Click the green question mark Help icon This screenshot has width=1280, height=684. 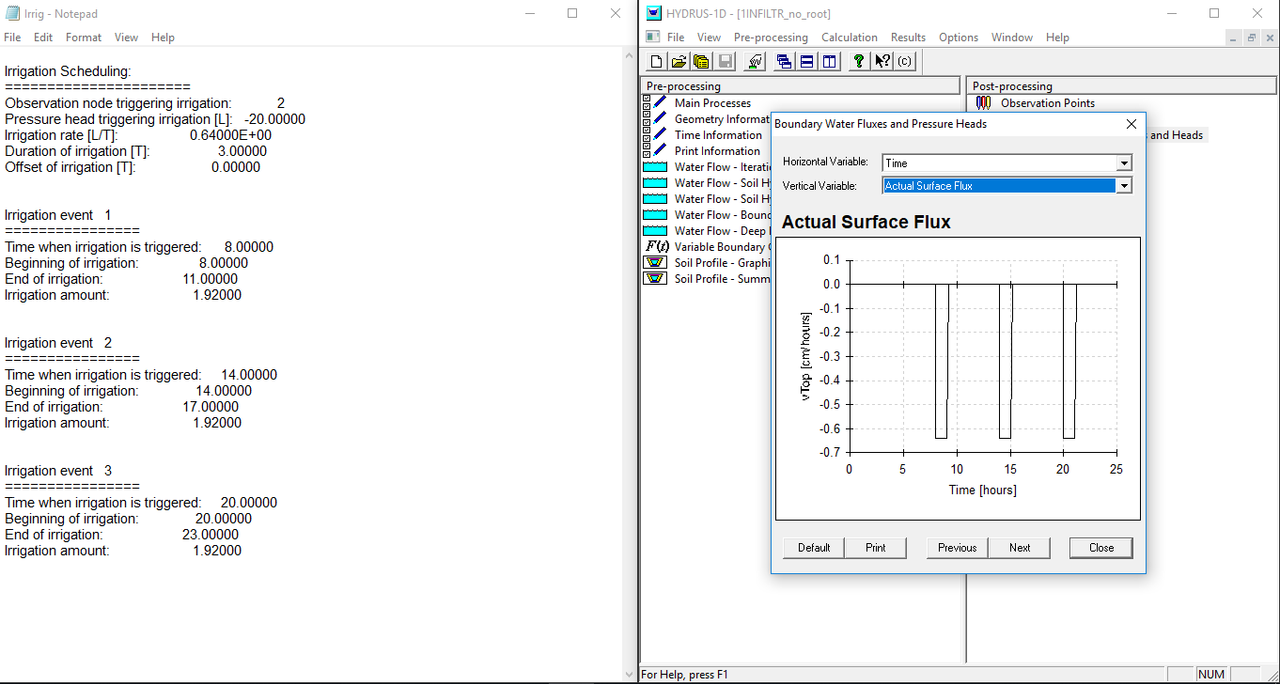pos(859,61)
